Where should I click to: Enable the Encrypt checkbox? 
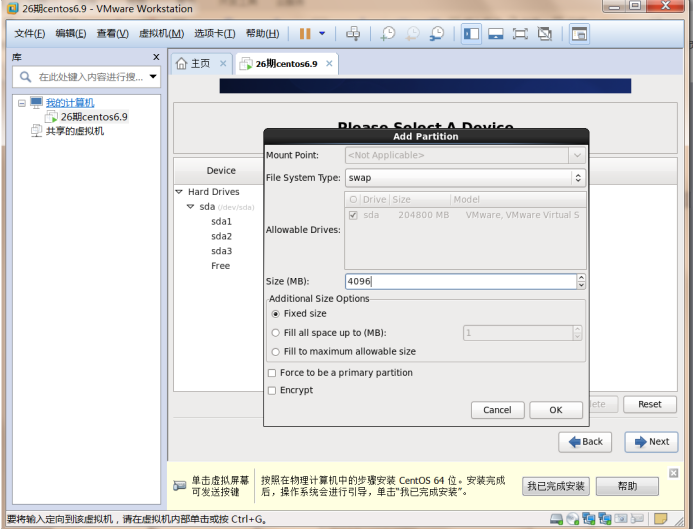(x=272, y=391)
